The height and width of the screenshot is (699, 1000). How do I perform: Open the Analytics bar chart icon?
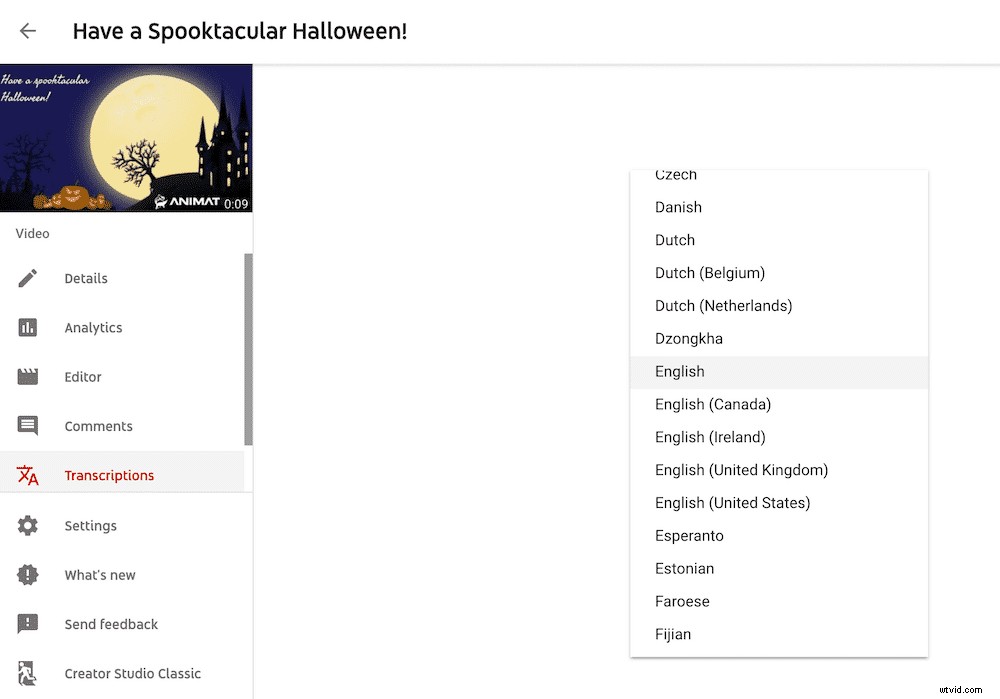tap(28, 327)
